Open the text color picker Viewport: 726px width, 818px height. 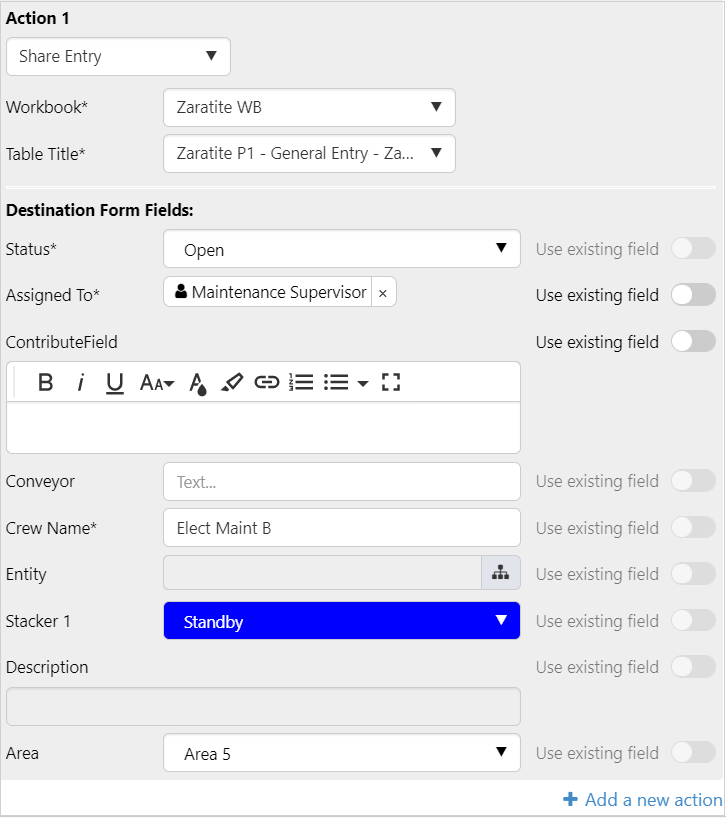[198, 383]
